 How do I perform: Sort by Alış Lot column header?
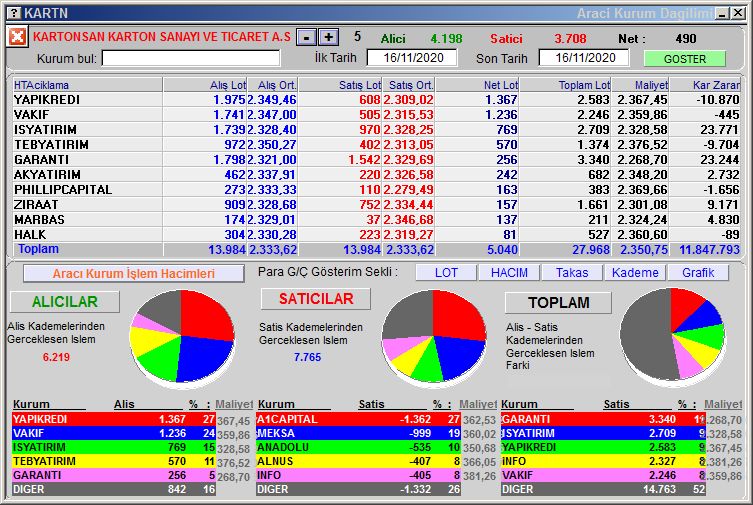(205, 85)
